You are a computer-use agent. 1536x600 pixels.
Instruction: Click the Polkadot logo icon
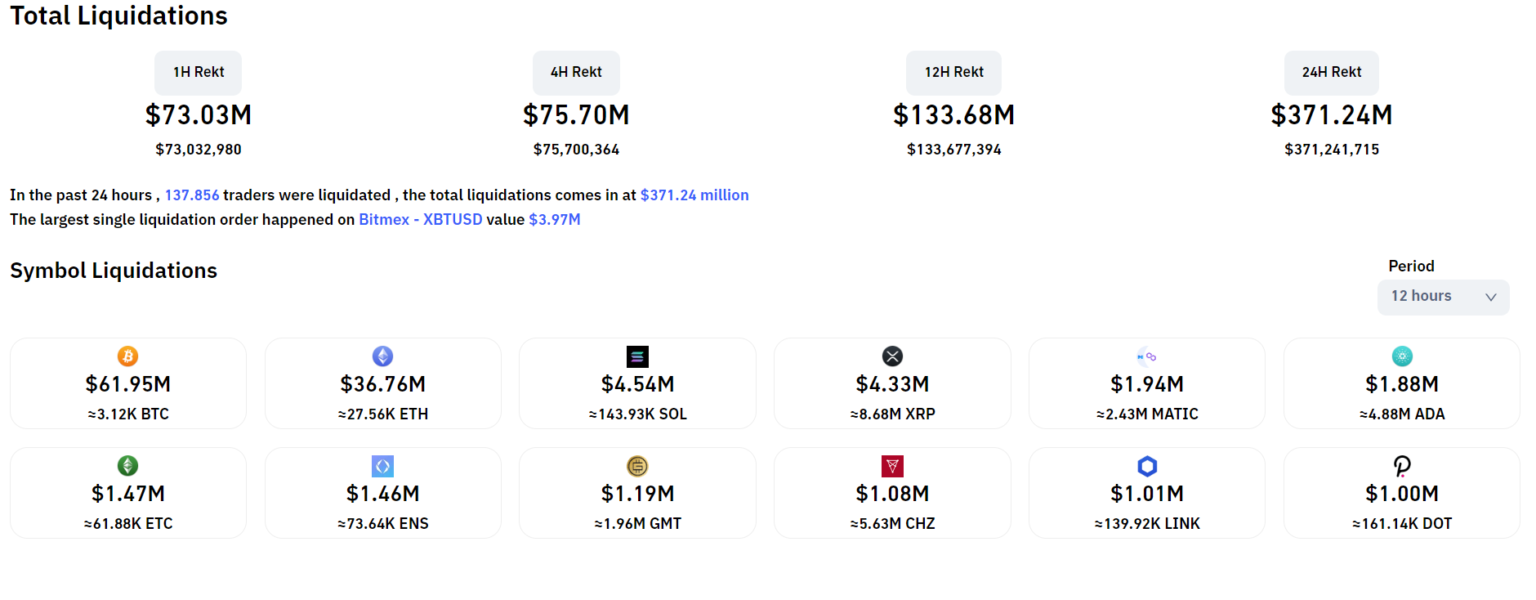click(1402, 466)
